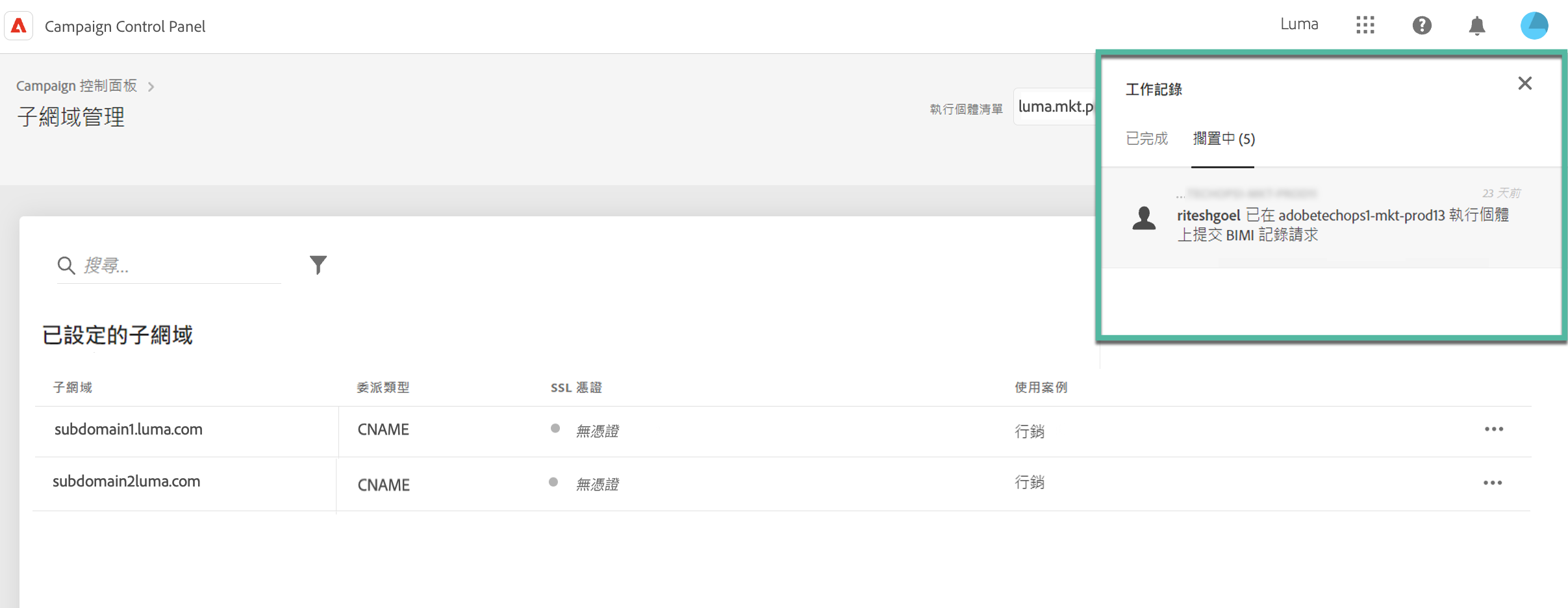Screen dimensions: 1568x608
Task: Open the luma.mkt instance dropdown
Action: (1056, 107)
